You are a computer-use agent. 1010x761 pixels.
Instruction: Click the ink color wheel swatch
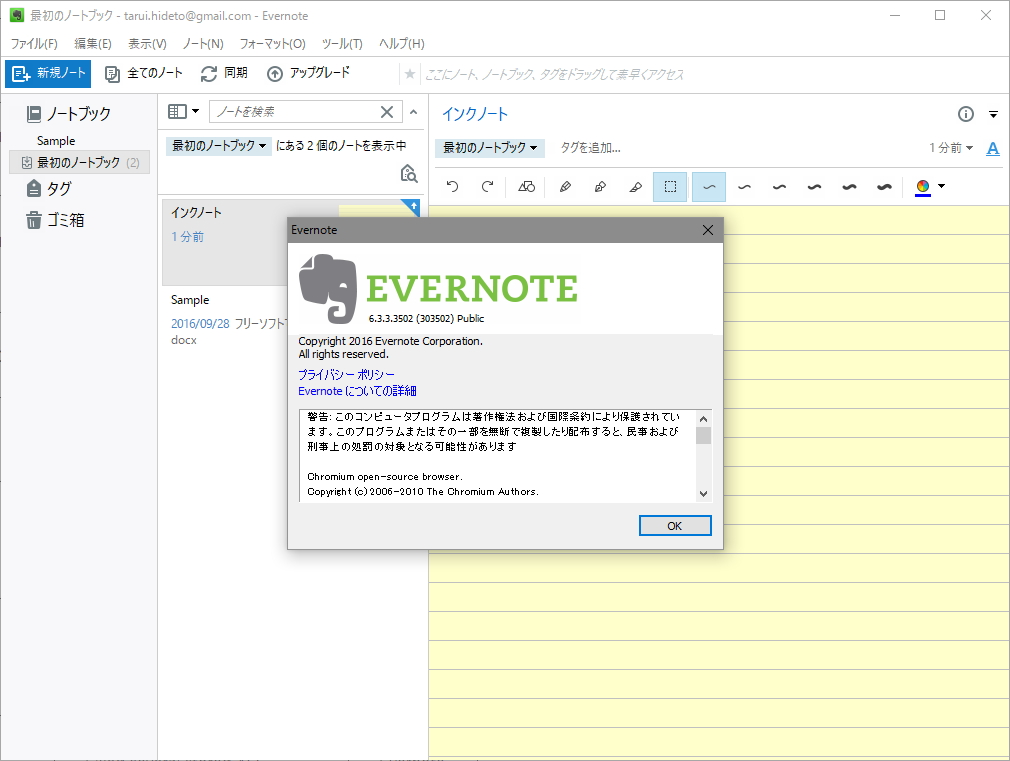pos(923,187)
